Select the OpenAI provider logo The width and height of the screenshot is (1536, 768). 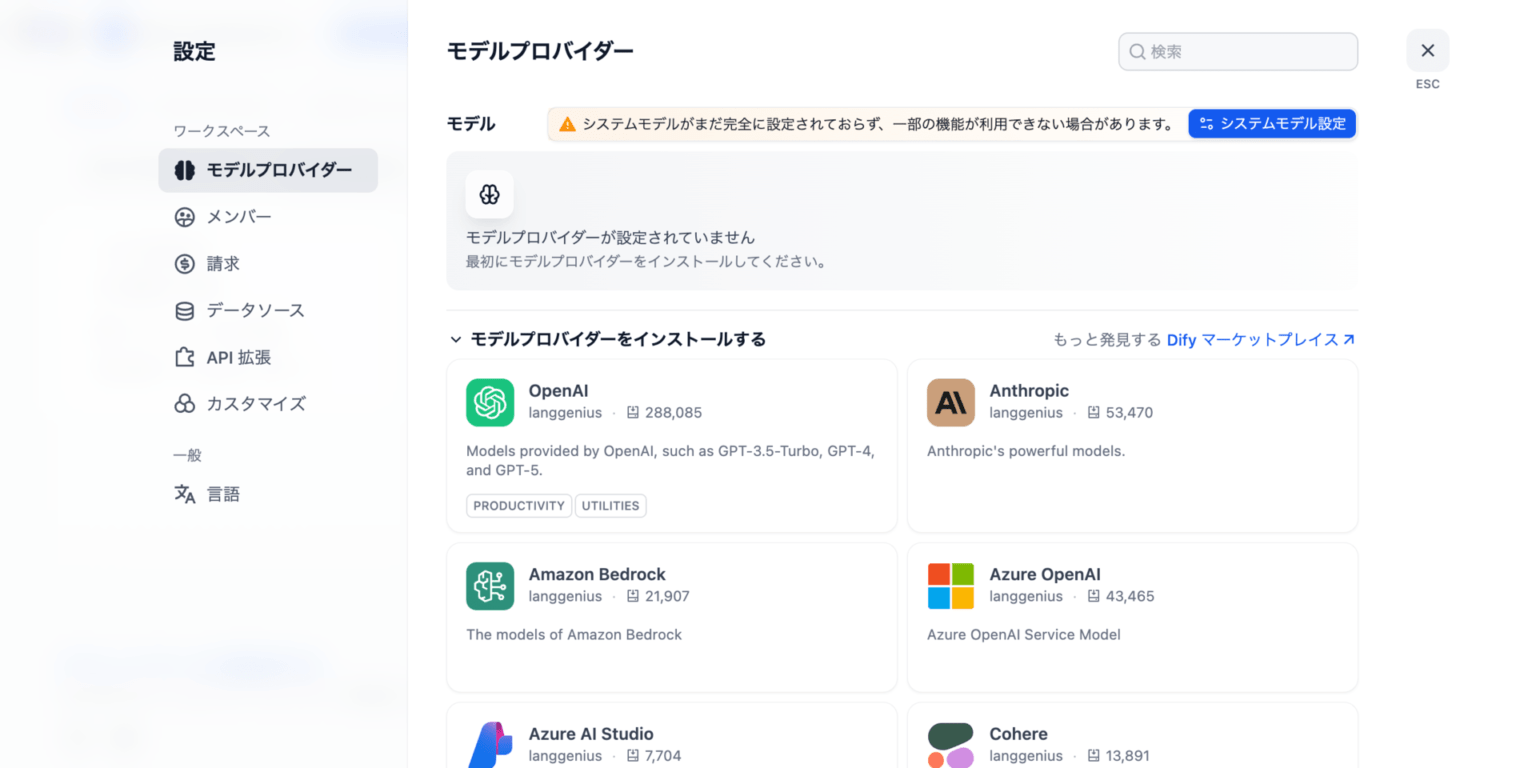489,402
